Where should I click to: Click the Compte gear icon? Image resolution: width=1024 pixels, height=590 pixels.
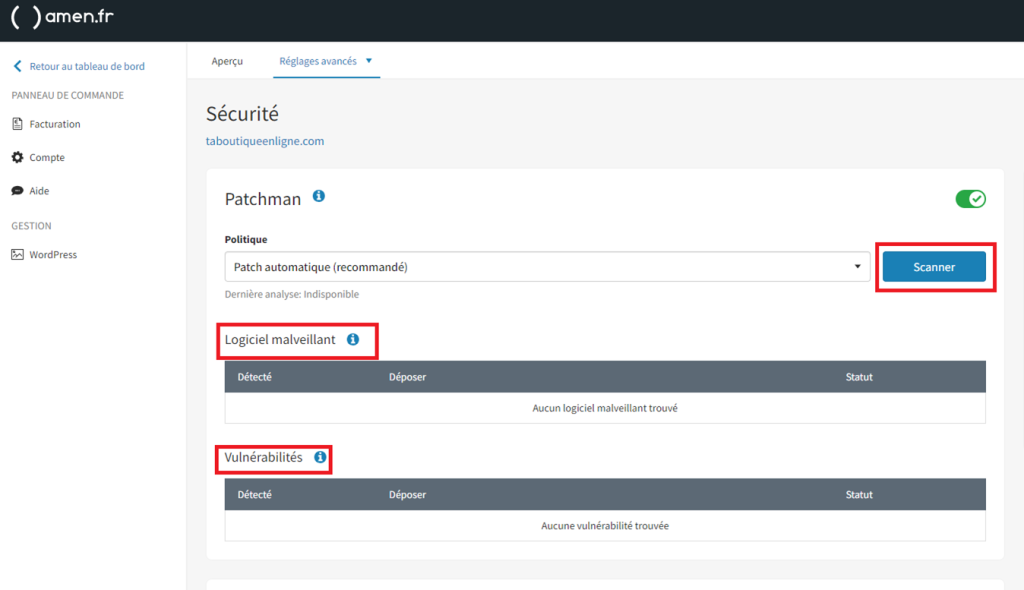(17, 157)
